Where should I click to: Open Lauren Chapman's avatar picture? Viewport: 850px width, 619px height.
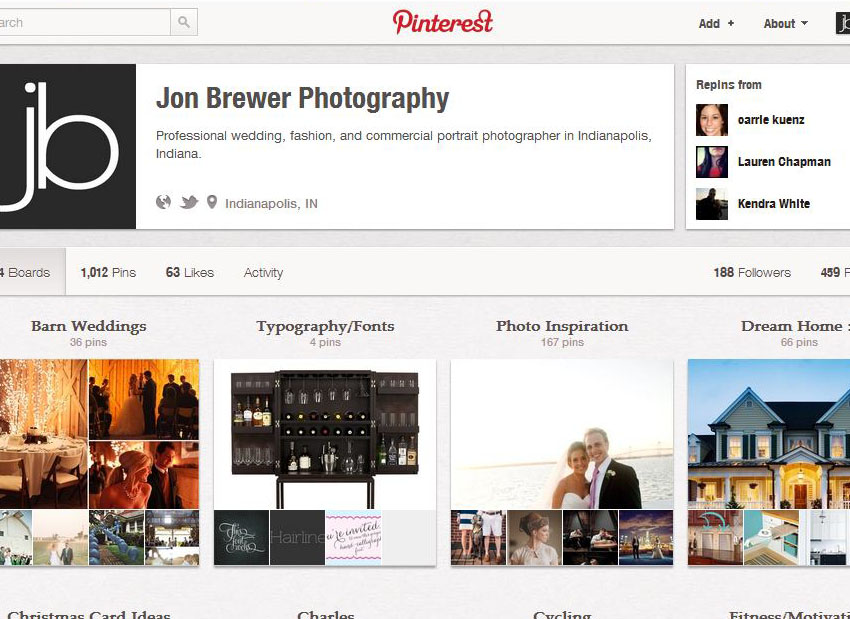712,162
